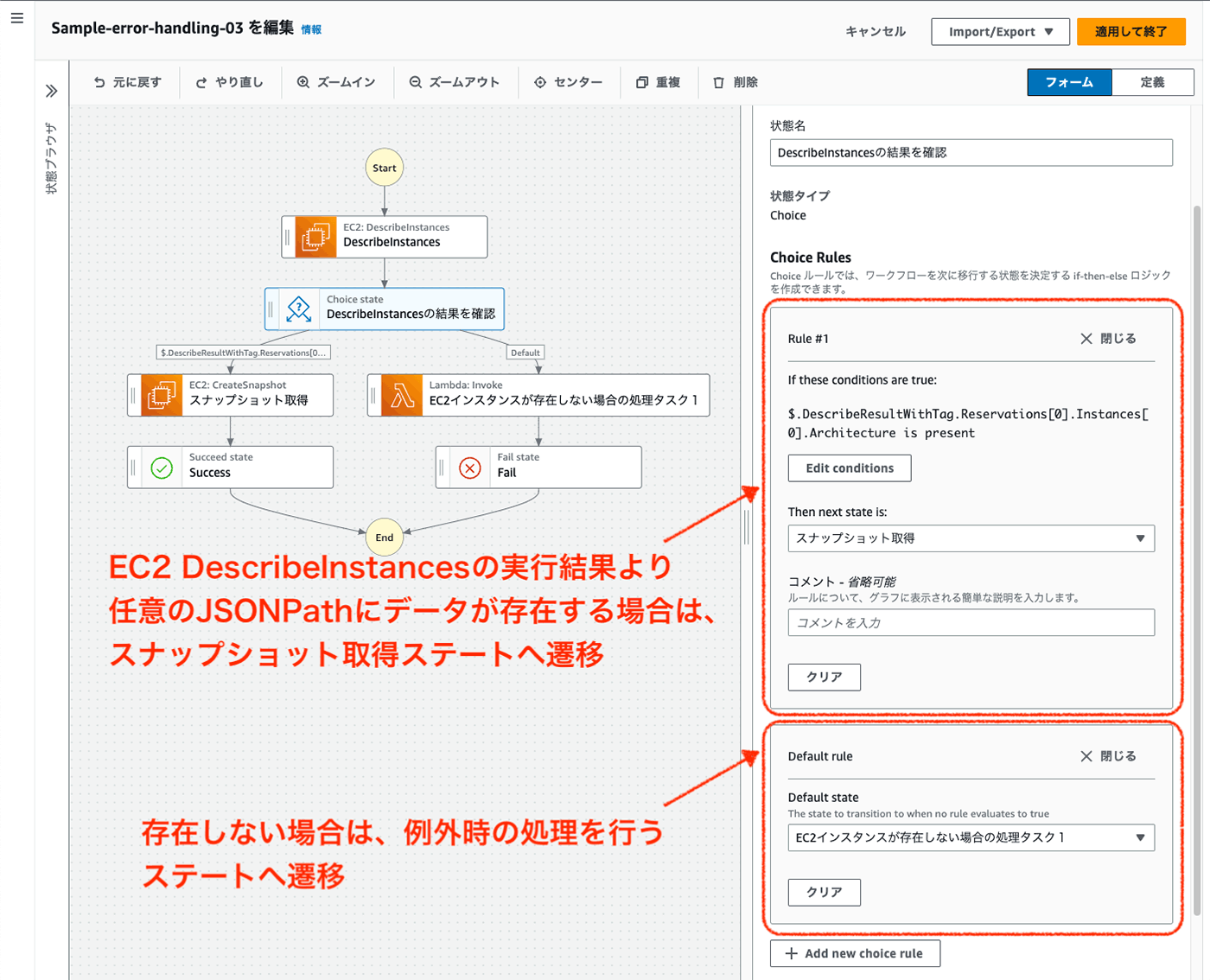1210x980 pixels.
Task: Click キャンセル button
Action: [875, 32]
